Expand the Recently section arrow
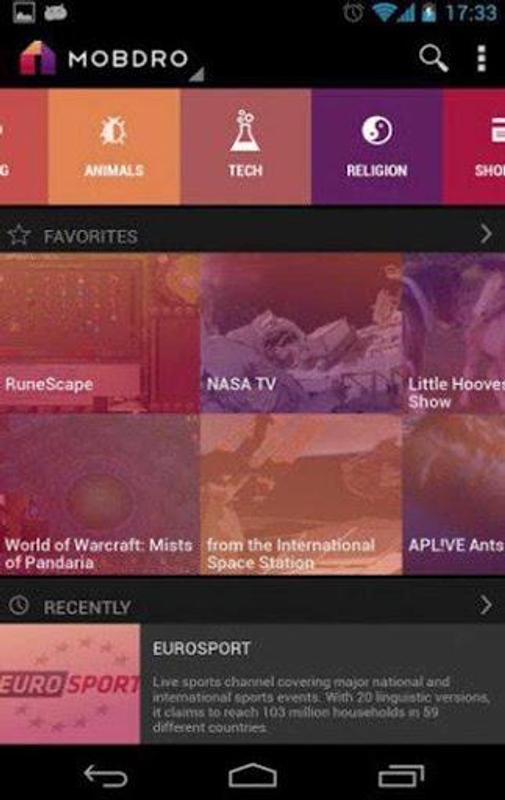 point(485,606)
